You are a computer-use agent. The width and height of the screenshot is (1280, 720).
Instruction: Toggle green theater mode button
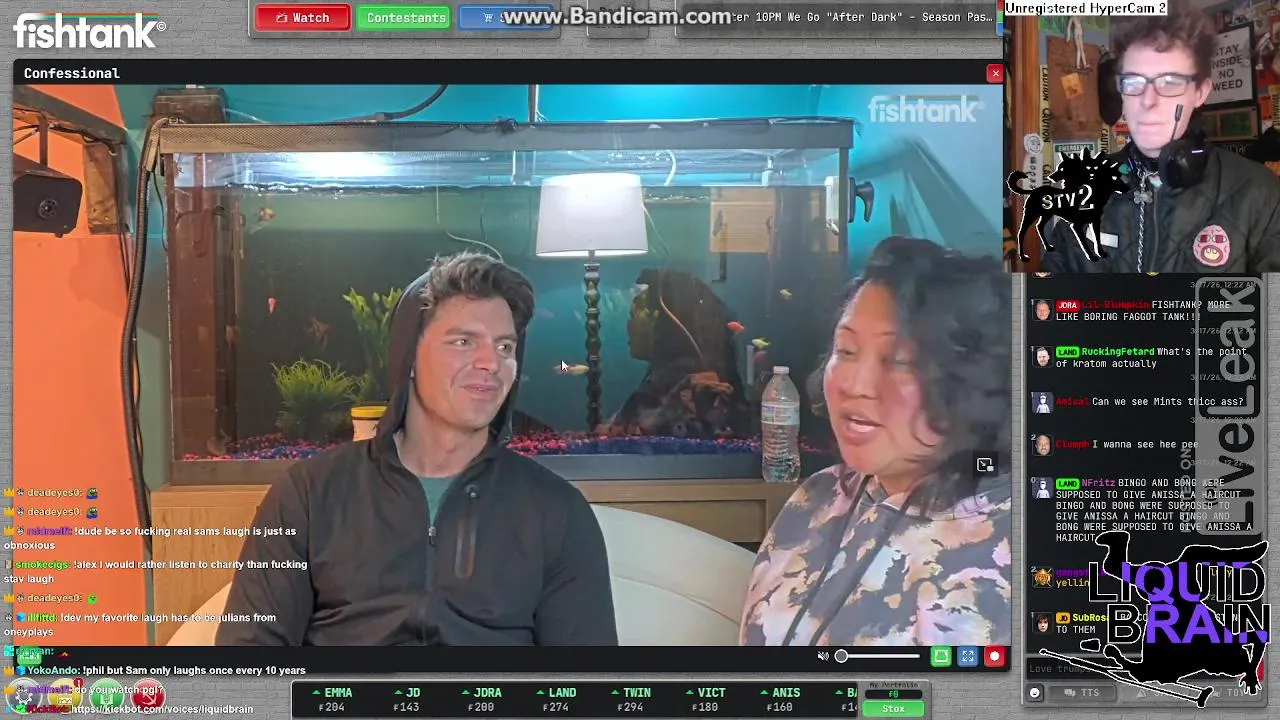coord(941,657)
